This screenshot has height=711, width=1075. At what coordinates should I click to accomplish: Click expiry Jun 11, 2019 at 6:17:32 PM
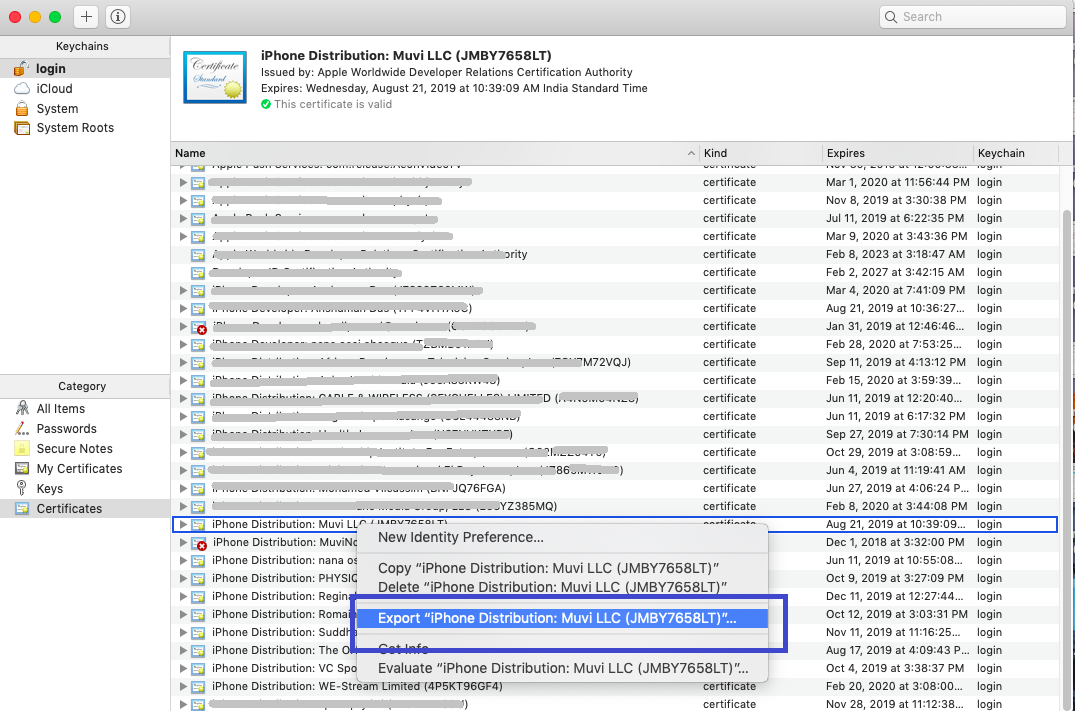point(895,416)
